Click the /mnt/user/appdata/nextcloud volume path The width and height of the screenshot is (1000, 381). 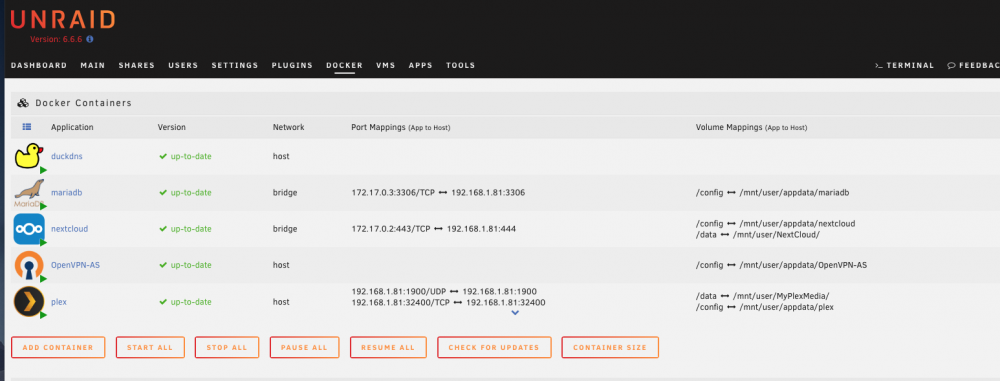point(797,224)
